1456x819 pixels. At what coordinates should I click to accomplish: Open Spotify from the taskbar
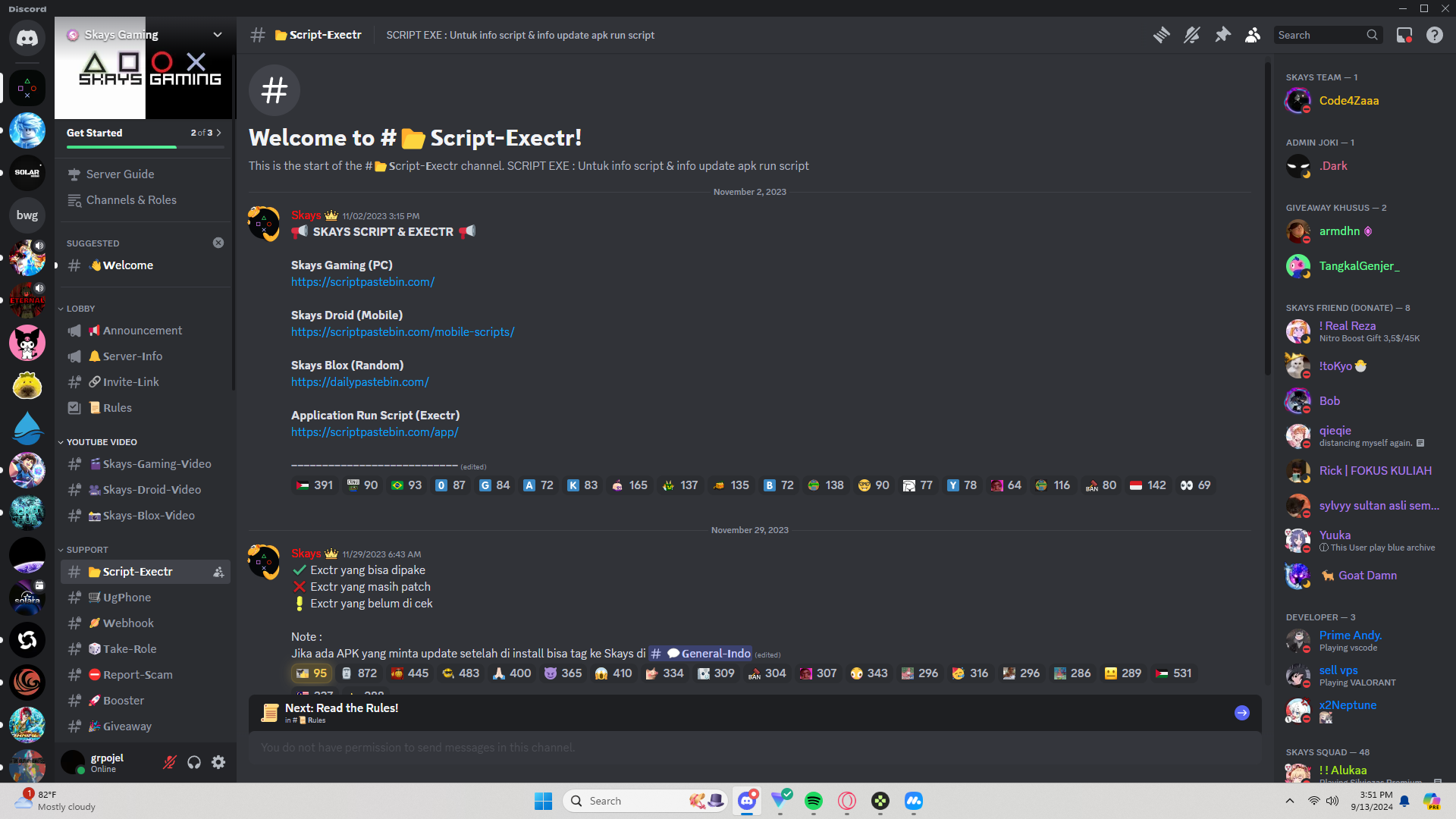click(x=814, y=801)
